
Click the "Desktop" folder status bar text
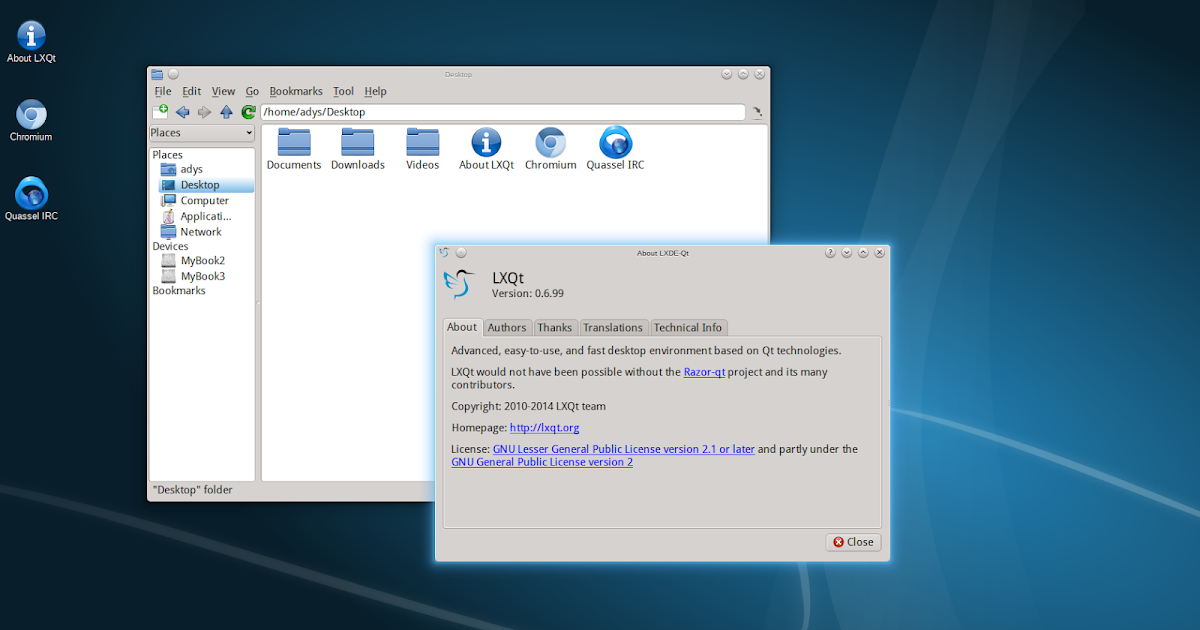192,490
